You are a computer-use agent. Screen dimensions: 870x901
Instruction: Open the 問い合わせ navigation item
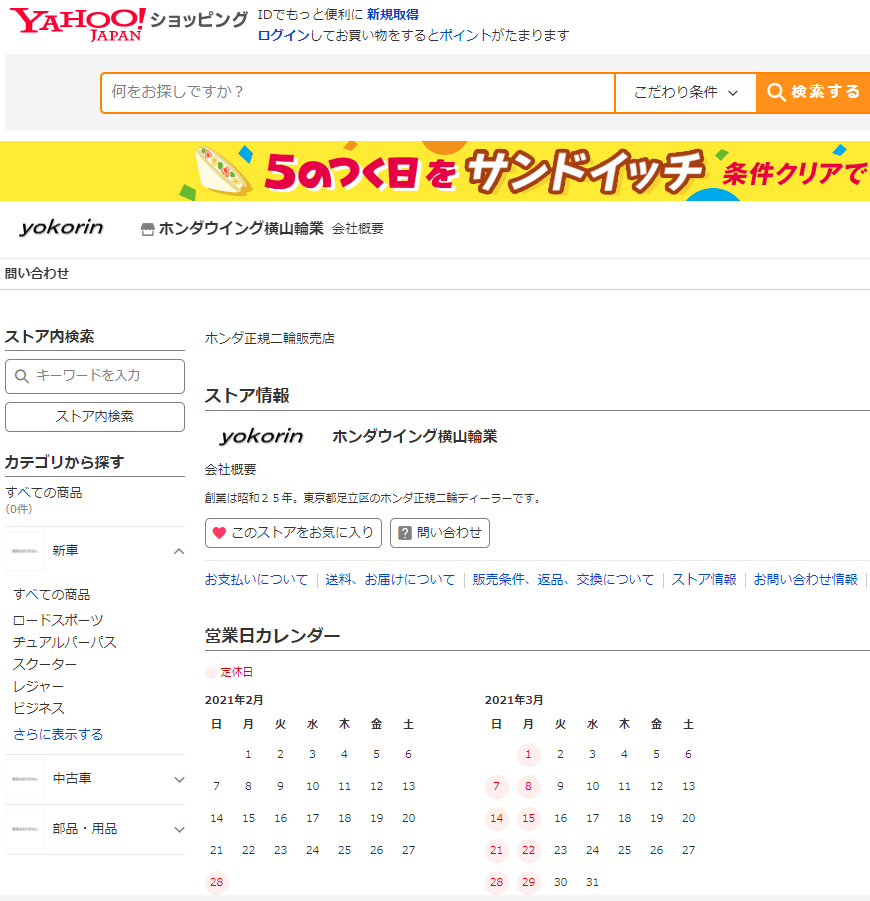(x=37, y=274)
